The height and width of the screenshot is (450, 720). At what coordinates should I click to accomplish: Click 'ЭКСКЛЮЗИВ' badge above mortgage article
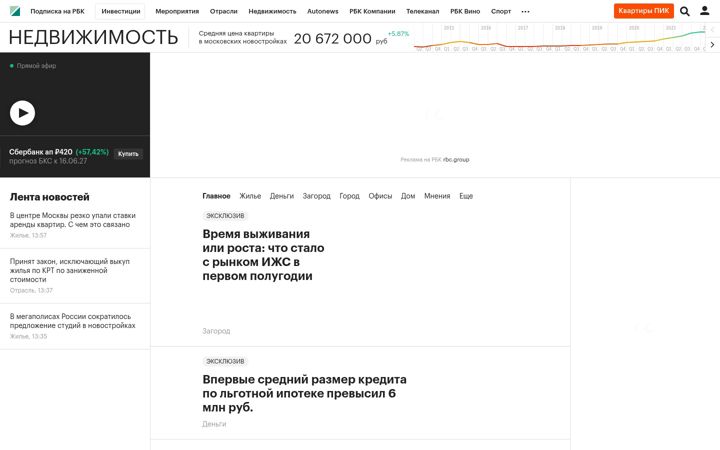click(x=225, y=361)
